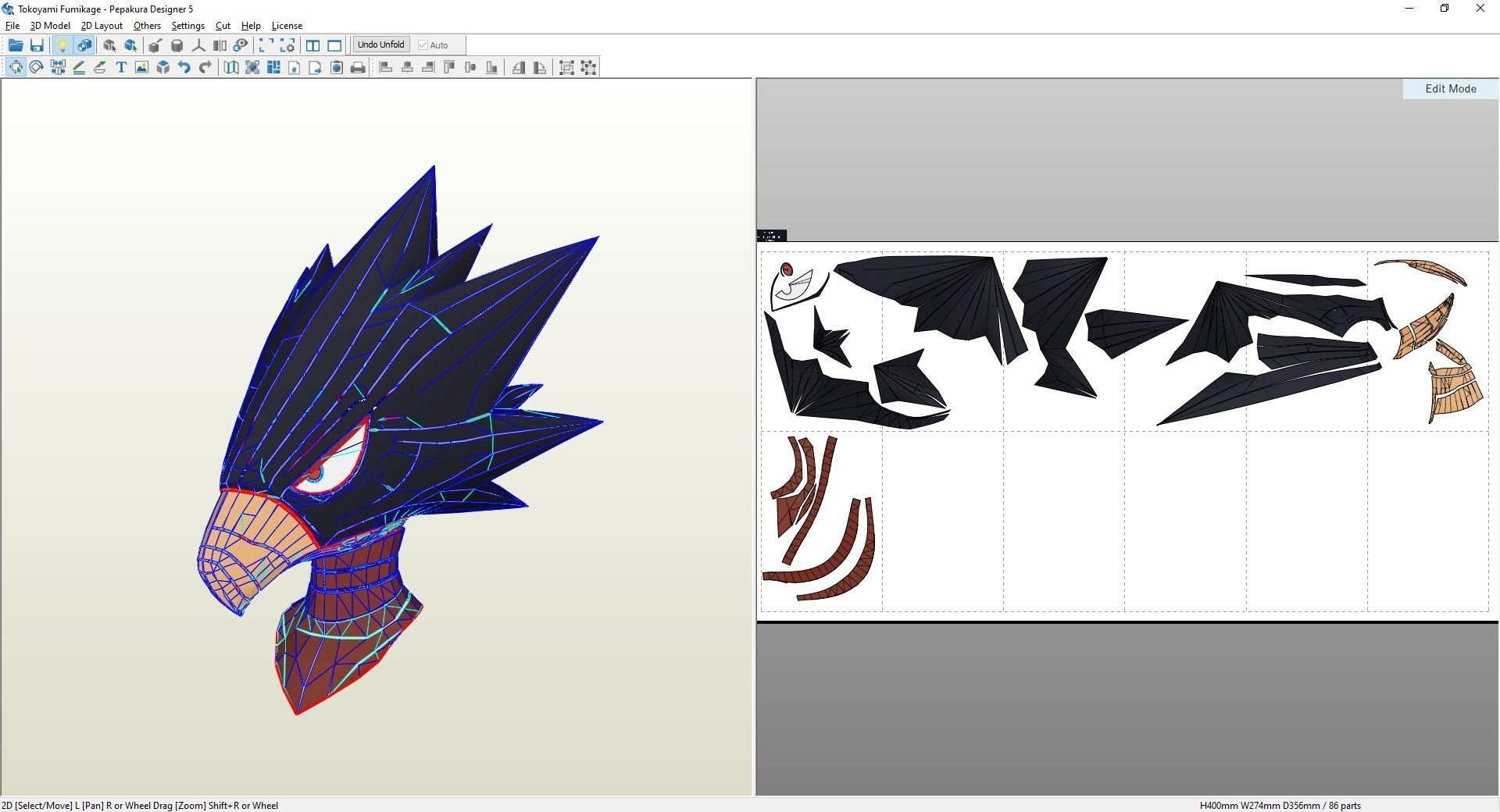Open the Cut menu
The image size is (1500, 812).
[223, 26]
